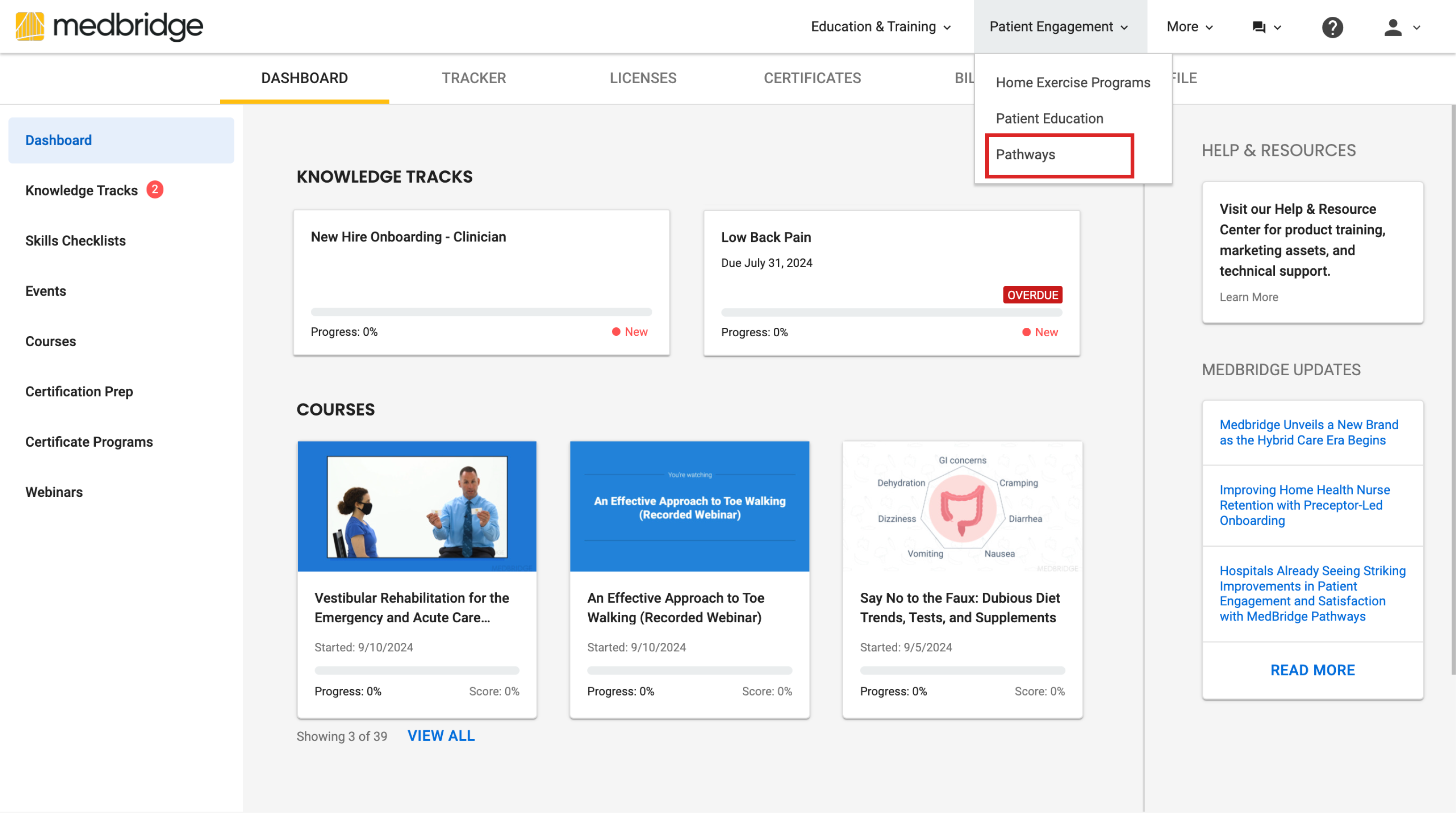Open the Toe Walking webinar thumbnail
Viewport: 1456px width, 813px height.
pos(690,507)
